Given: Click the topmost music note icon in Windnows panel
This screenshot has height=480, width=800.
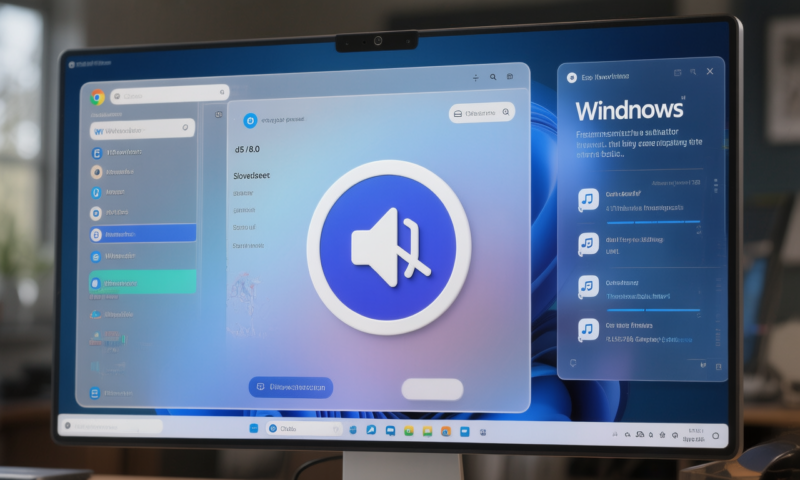Looking at the screenshot, I should click(x=588, y=199).
